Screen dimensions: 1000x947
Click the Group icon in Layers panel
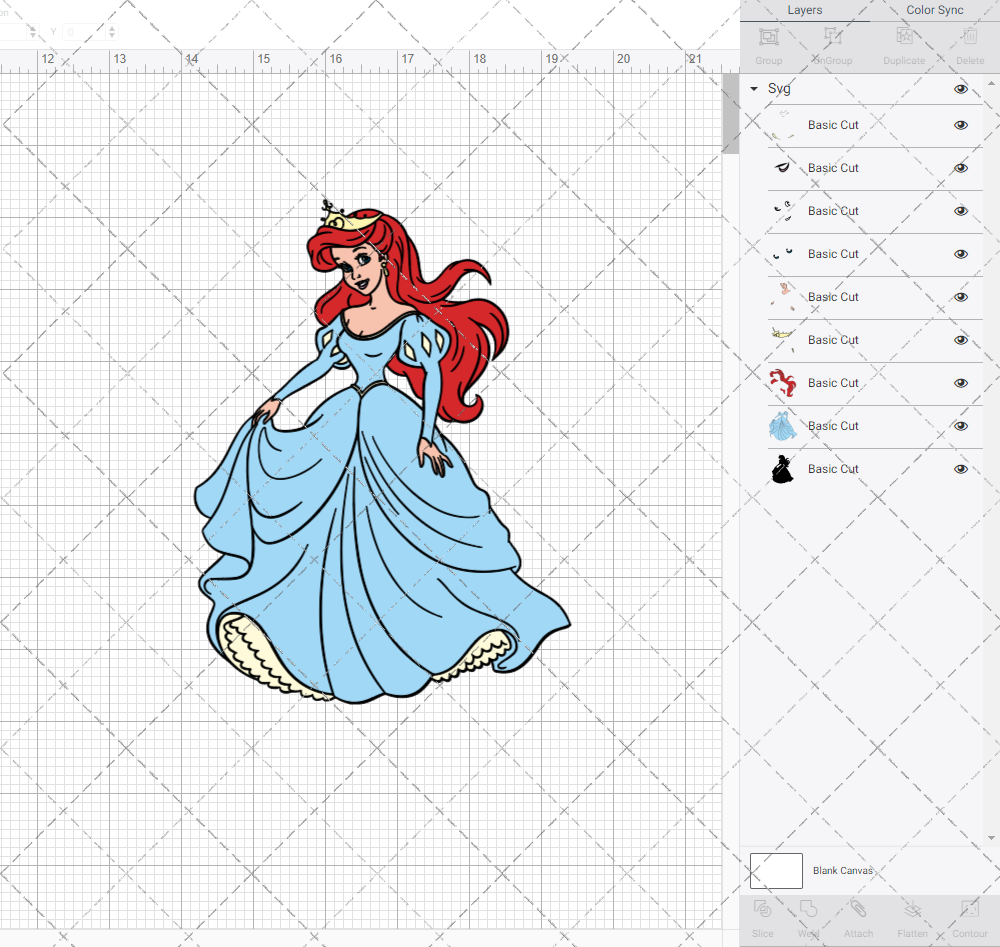coord(768,36)
